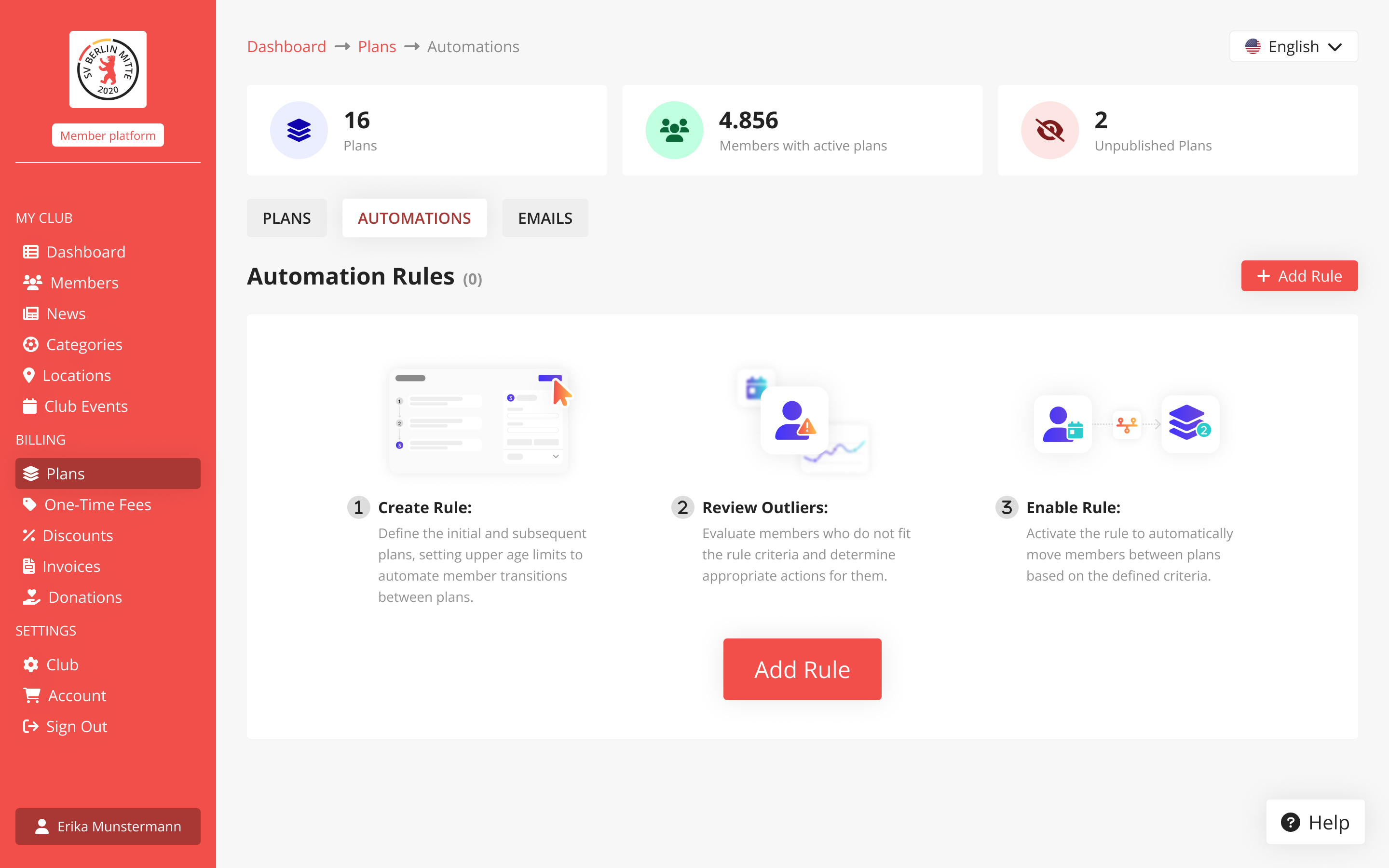This screenshot has width=1389, height=868.
Task: Click the Plans breadcrumb link
Action: [x=377, y=46]
